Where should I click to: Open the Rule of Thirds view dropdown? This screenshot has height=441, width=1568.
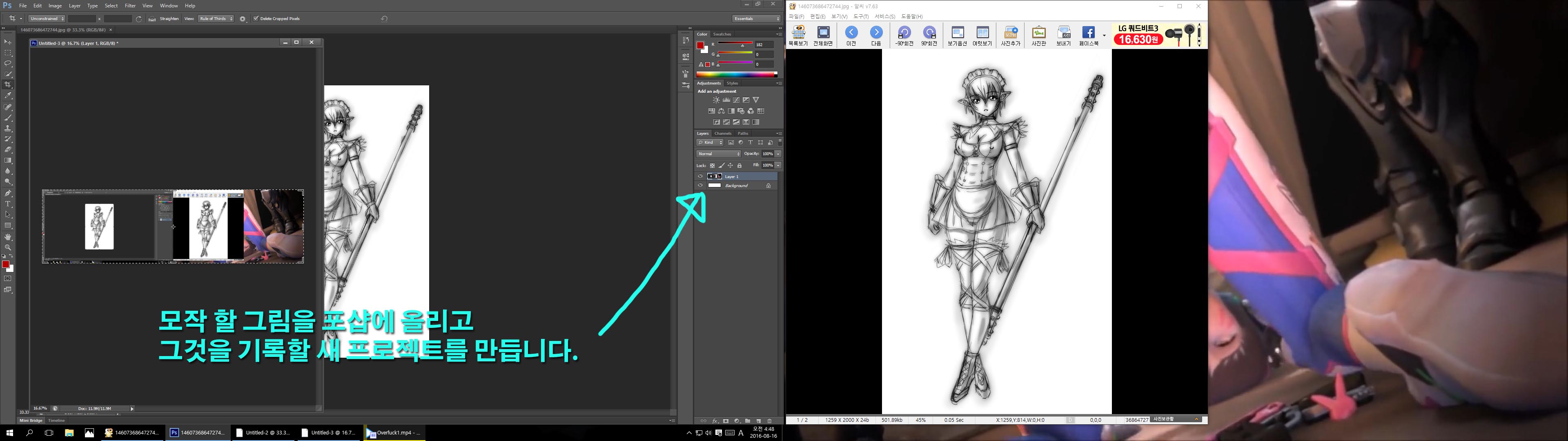pyautogui.click(x=216, y=19)
